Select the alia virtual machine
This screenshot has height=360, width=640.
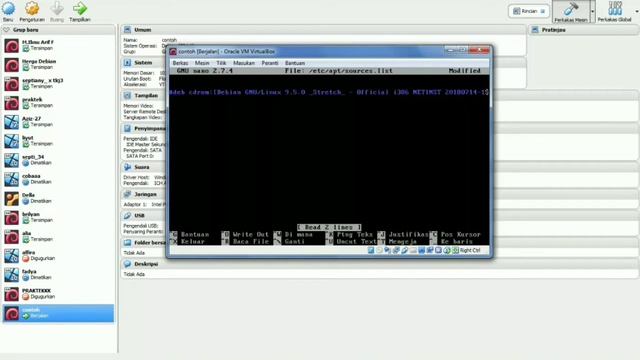58,236
